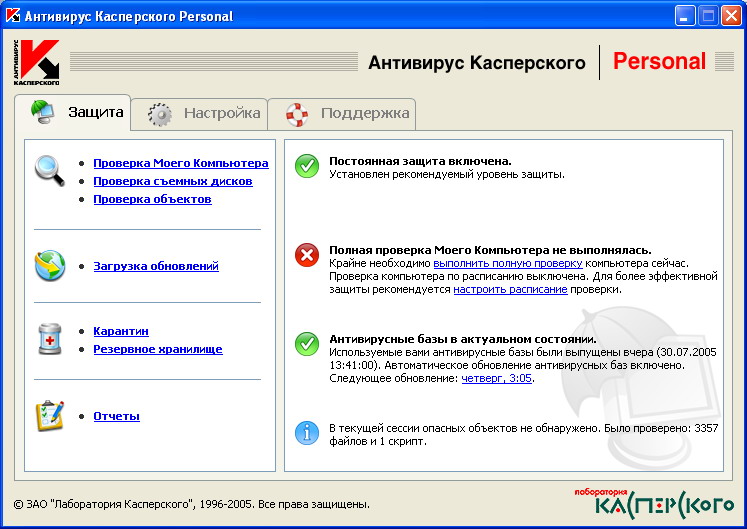This screenshot has height=529, width=747.
Task: Open the Карантин link
Action: (121, 331)
